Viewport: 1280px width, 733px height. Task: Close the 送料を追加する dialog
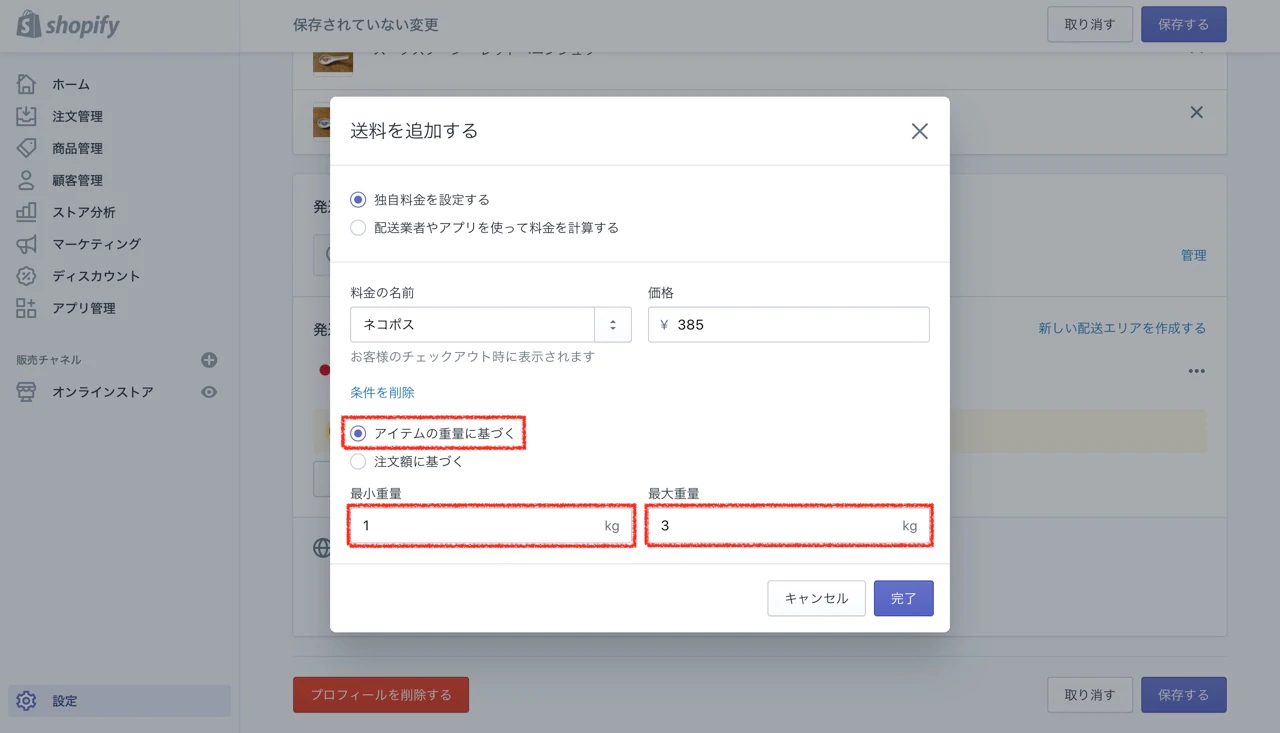pos(920,131)
